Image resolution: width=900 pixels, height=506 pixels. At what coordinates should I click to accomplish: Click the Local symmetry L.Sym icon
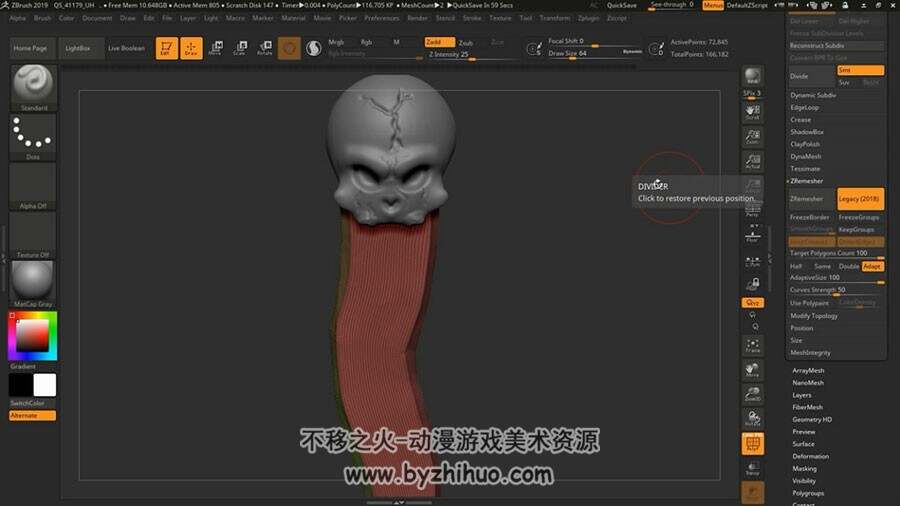752,261
